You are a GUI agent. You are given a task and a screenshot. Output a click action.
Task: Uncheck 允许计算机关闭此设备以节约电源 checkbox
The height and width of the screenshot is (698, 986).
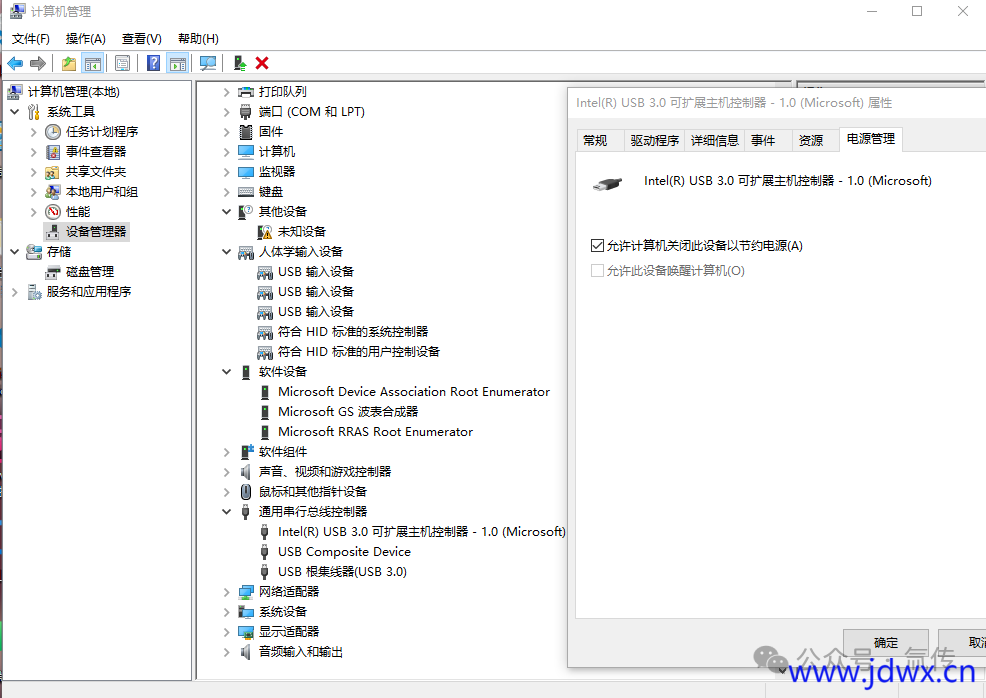point(597,245)
